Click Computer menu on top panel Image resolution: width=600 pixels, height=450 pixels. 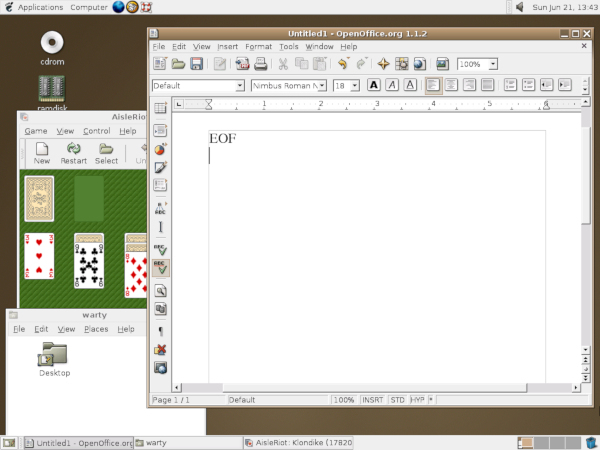click(89, 7)
